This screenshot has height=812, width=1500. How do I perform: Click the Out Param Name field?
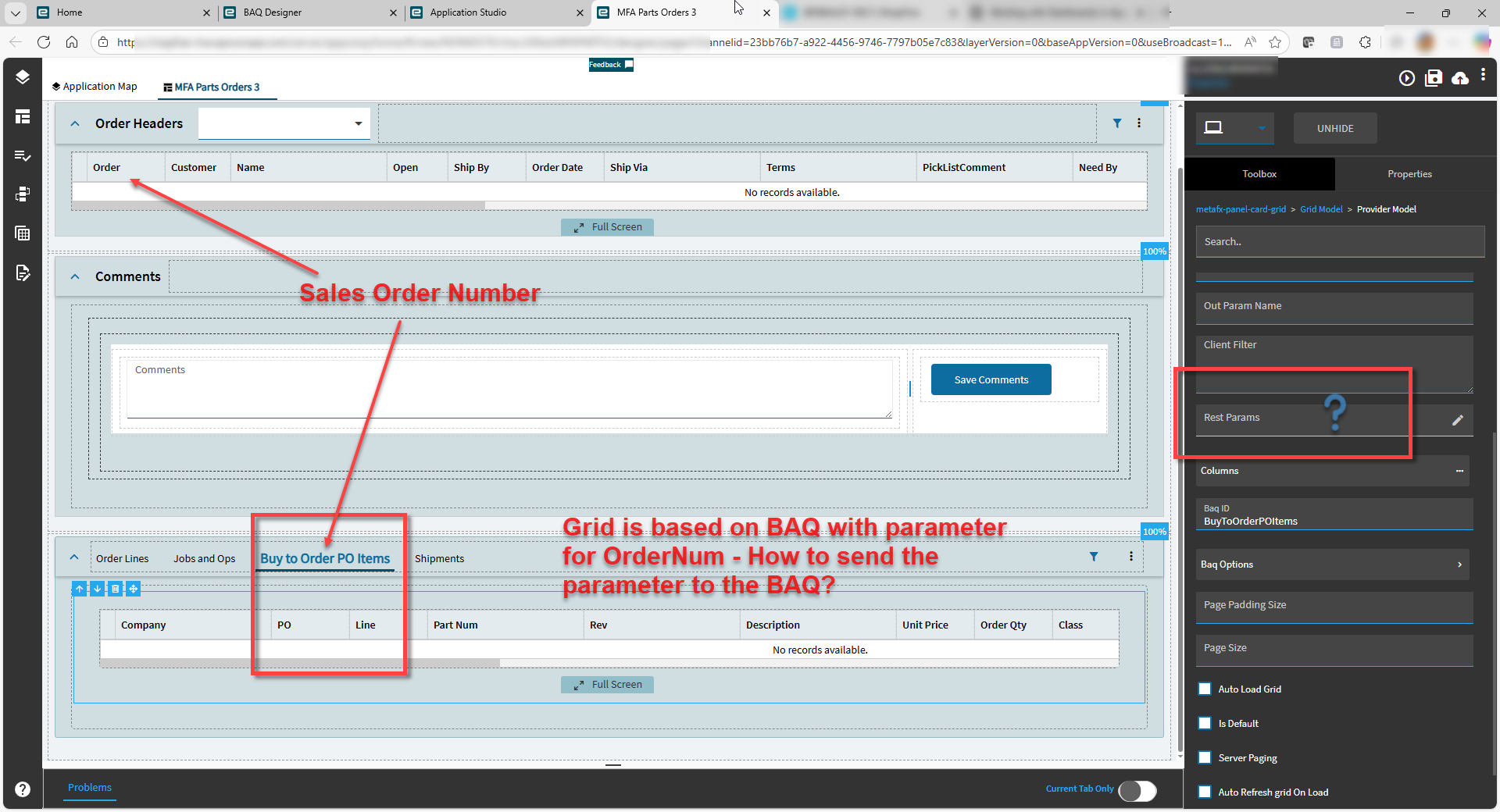pos(1334,308)
